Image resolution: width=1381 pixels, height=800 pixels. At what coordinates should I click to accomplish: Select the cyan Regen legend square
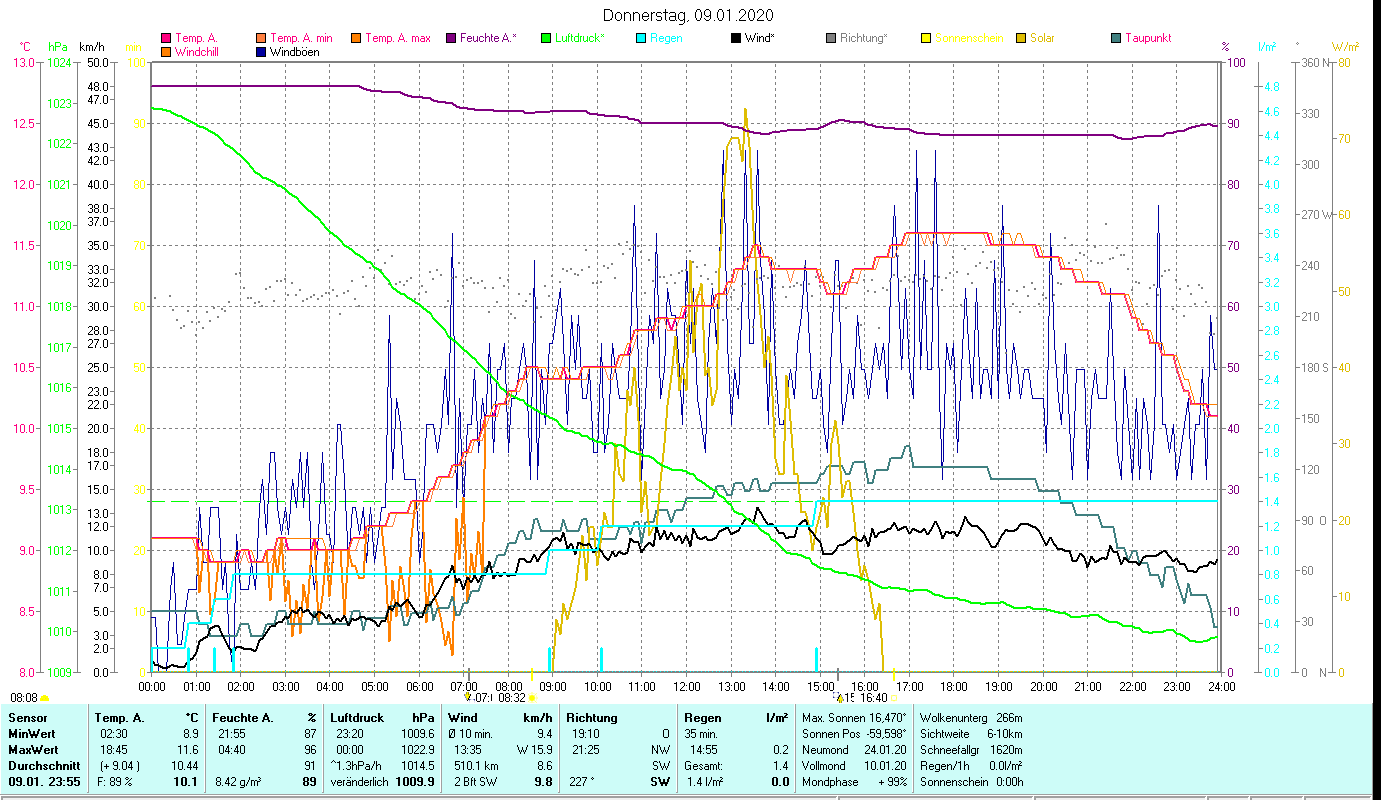(641, 39)
